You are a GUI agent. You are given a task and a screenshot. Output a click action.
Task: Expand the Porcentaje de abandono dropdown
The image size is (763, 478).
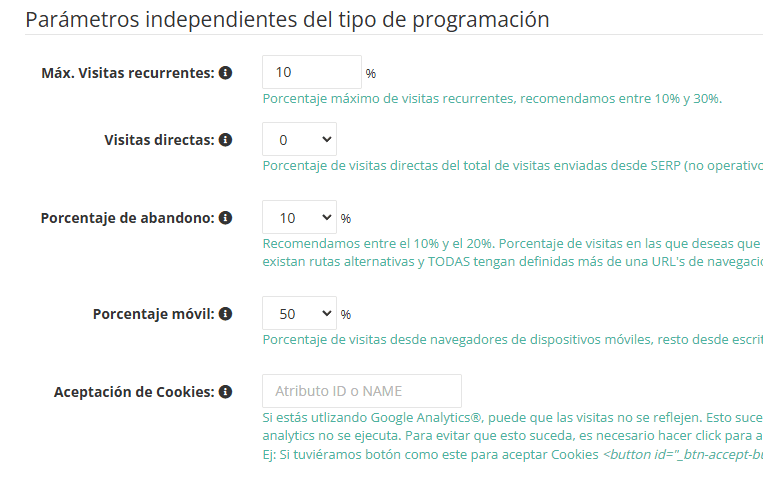(299, 218)
